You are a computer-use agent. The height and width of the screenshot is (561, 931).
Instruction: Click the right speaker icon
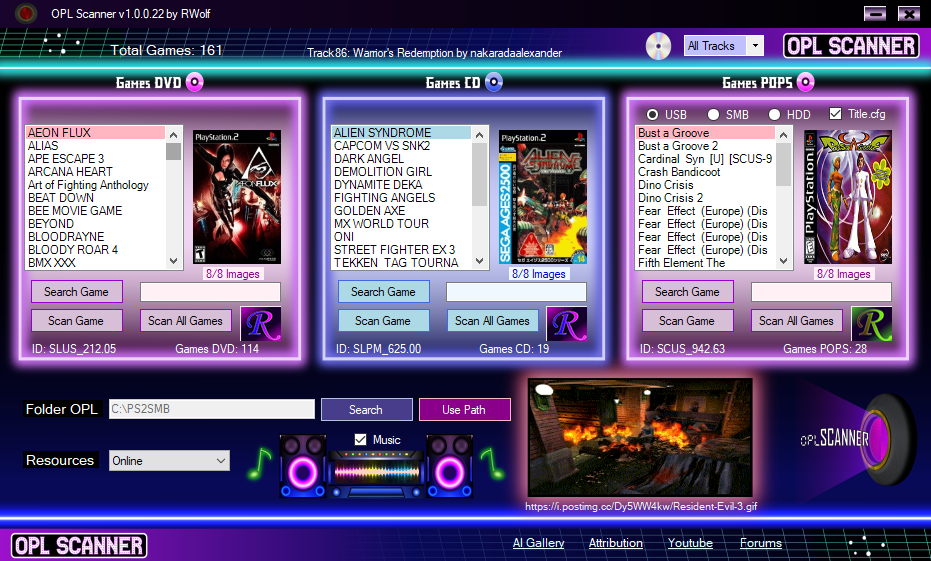point(449,466)
